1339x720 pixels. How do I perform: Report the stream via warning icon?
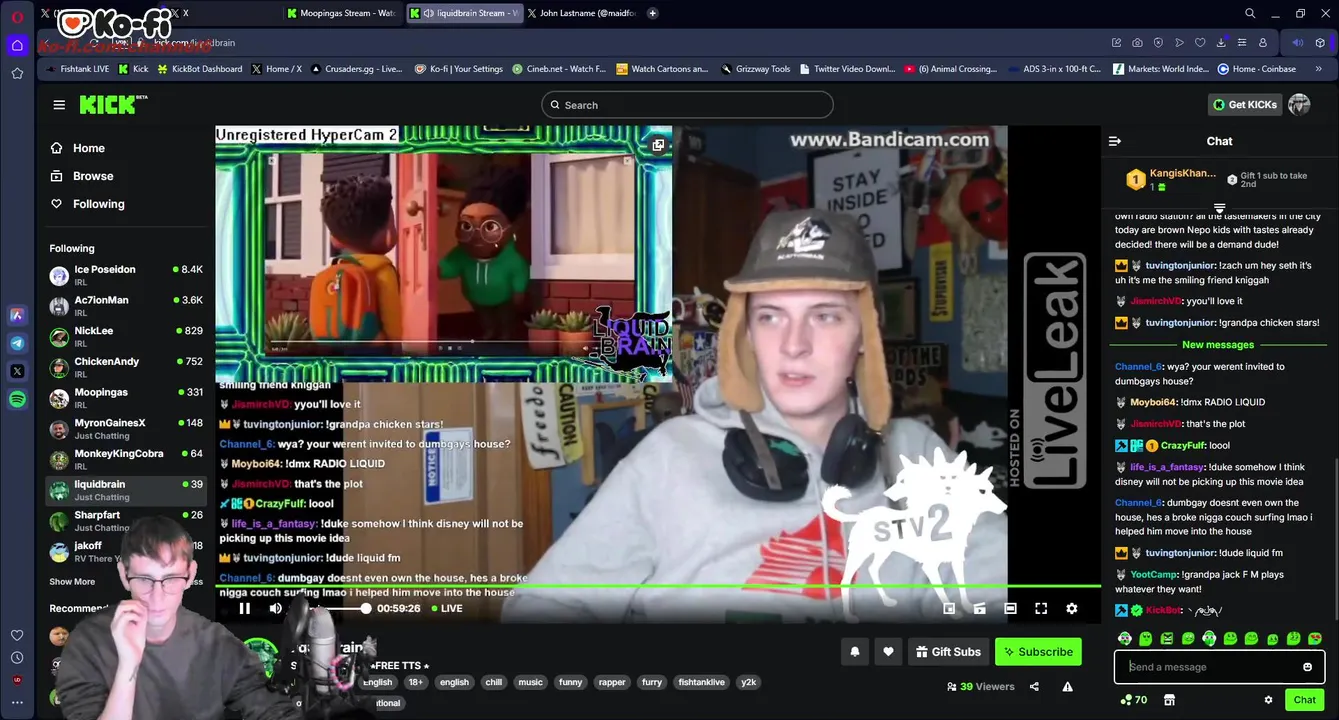coord(1067,687)
